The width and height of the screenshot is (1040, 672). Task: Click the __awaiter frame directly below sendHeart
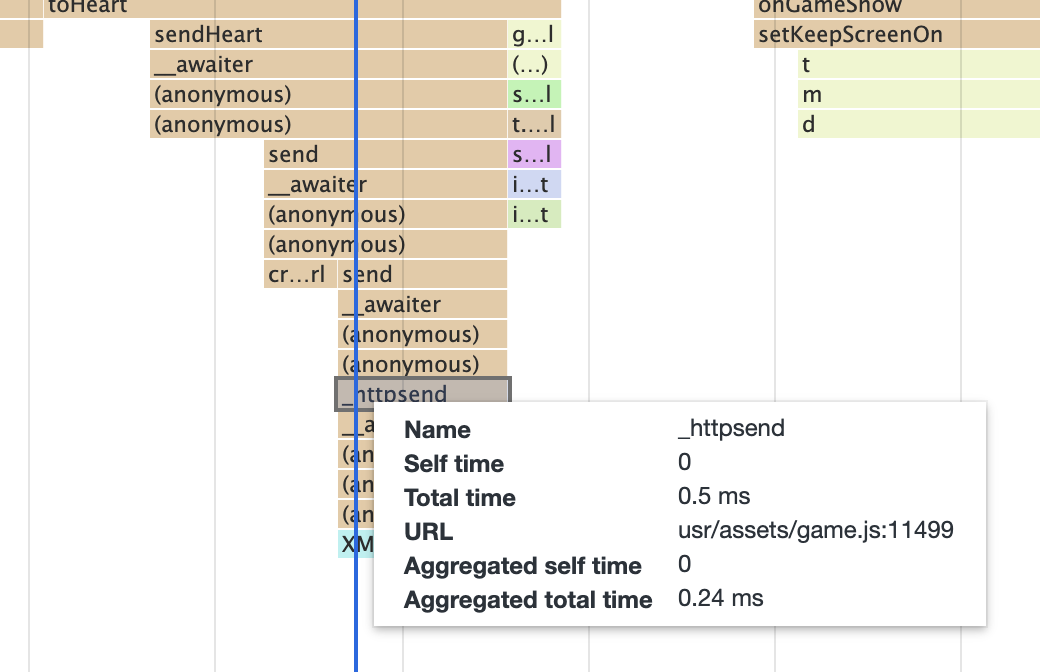[x=250, y=65]
